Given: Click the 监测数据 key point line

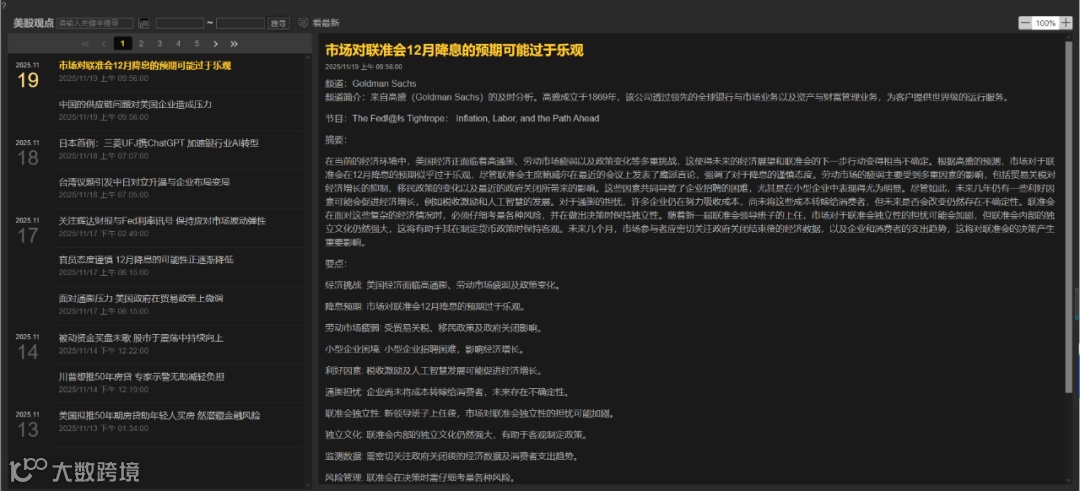Looking at the screenshot, I should [452, 456].
